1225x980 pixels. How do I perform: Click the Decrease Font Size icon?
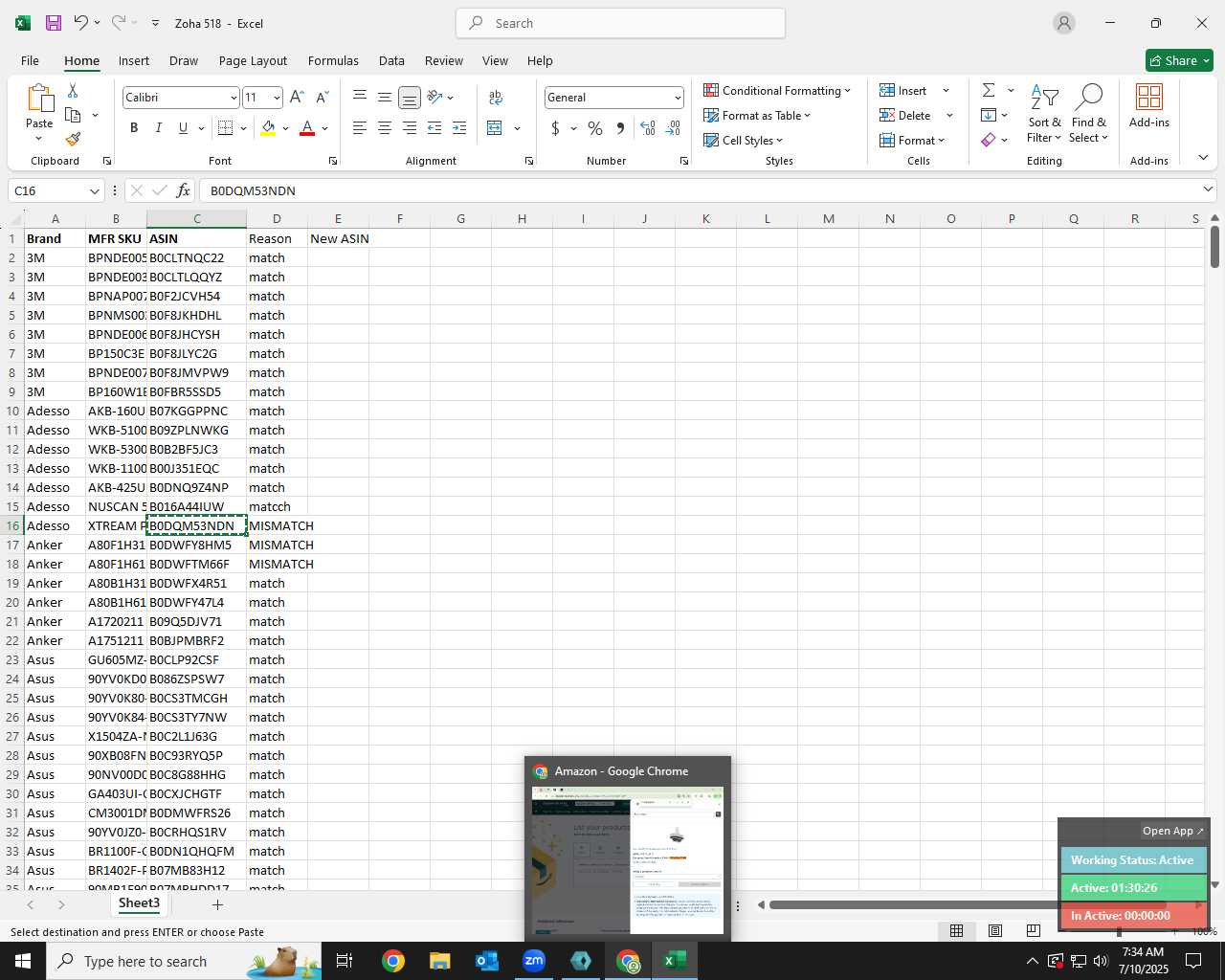coord(322,98)
